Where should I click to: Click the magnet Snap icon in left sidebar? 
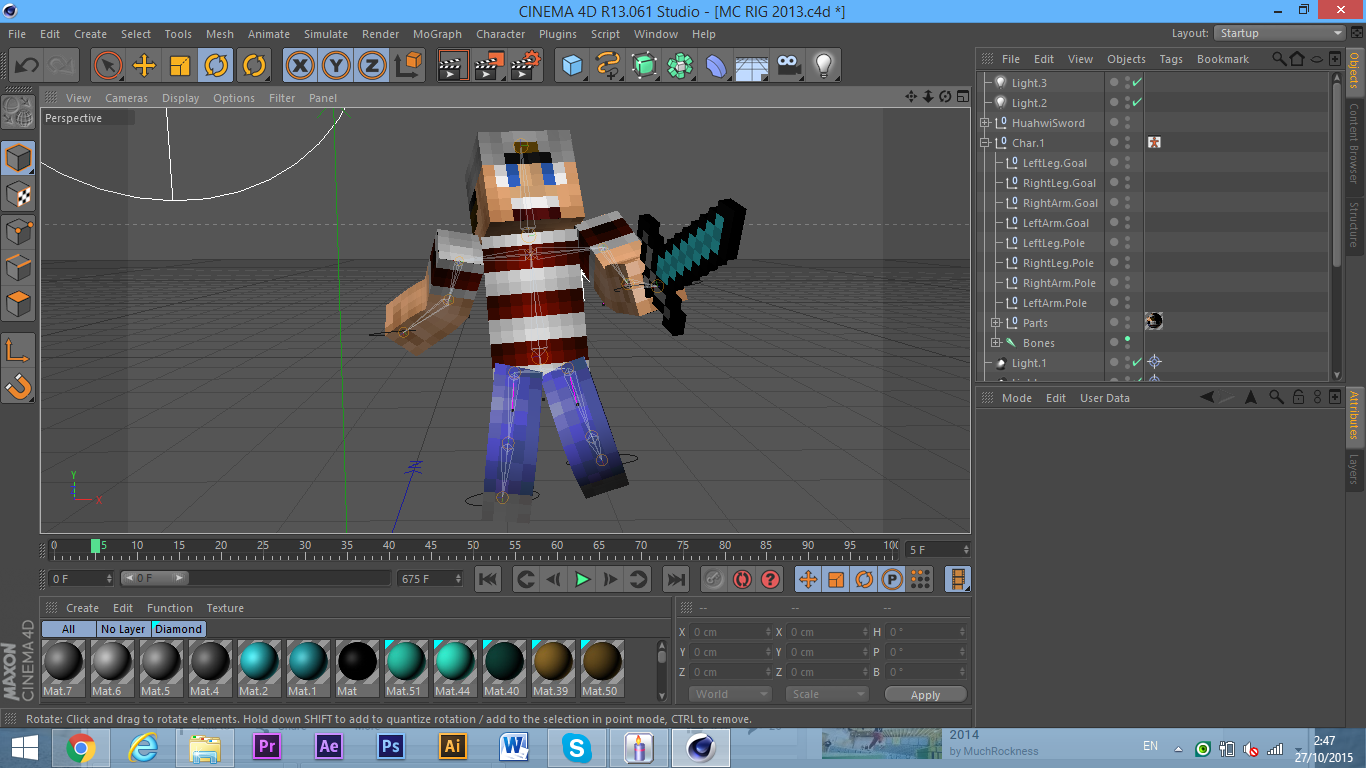18,385
